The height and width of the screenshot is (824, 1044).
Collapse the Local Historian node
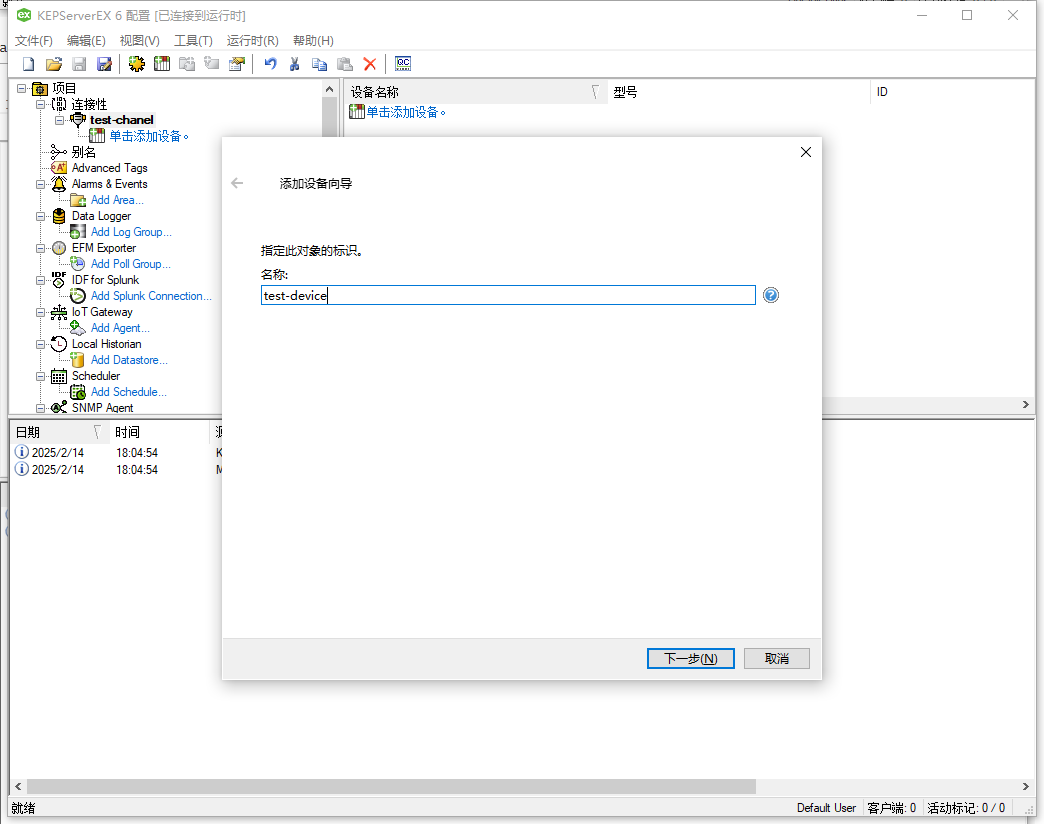point(41,344)
